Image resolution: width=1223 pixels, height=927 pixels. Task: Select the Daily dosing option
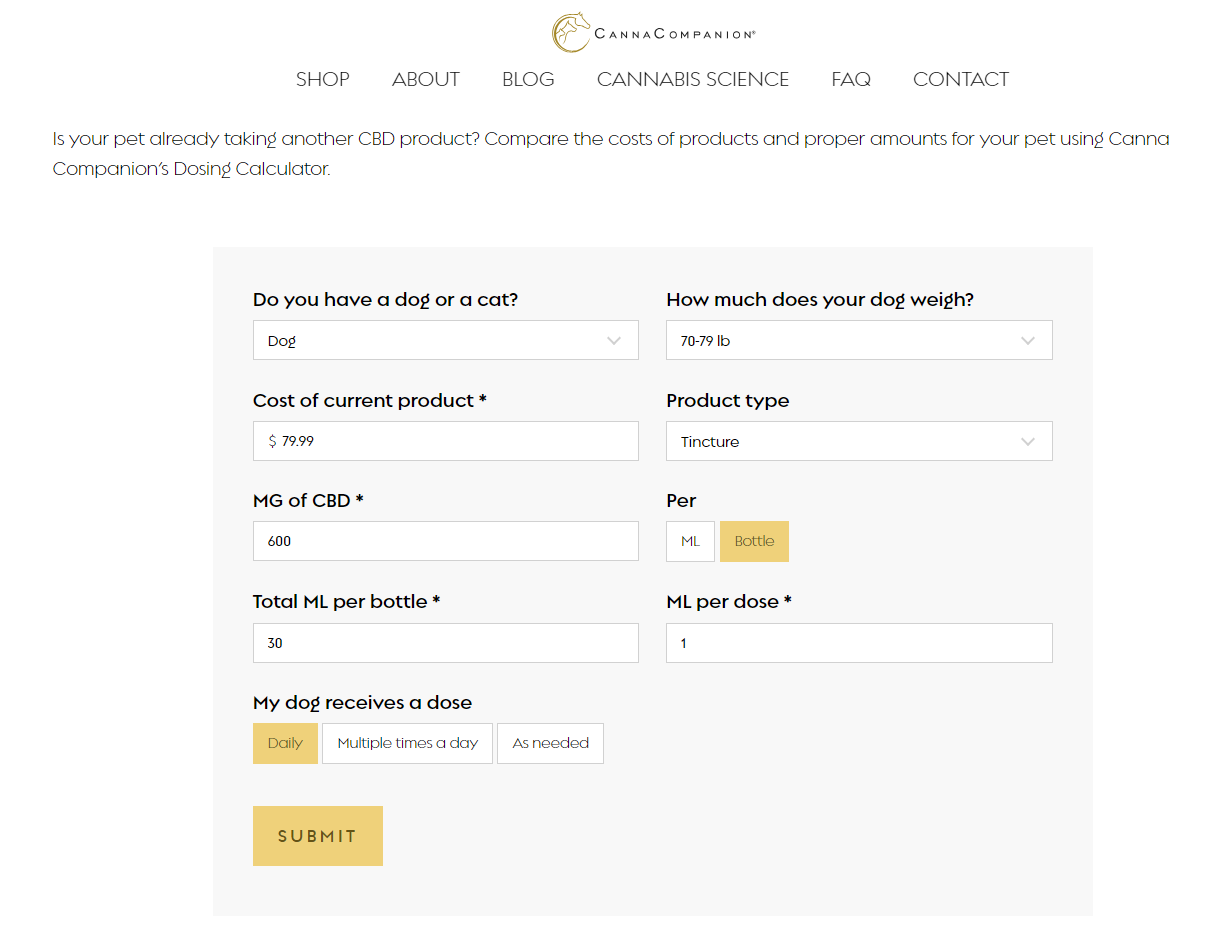285,743
